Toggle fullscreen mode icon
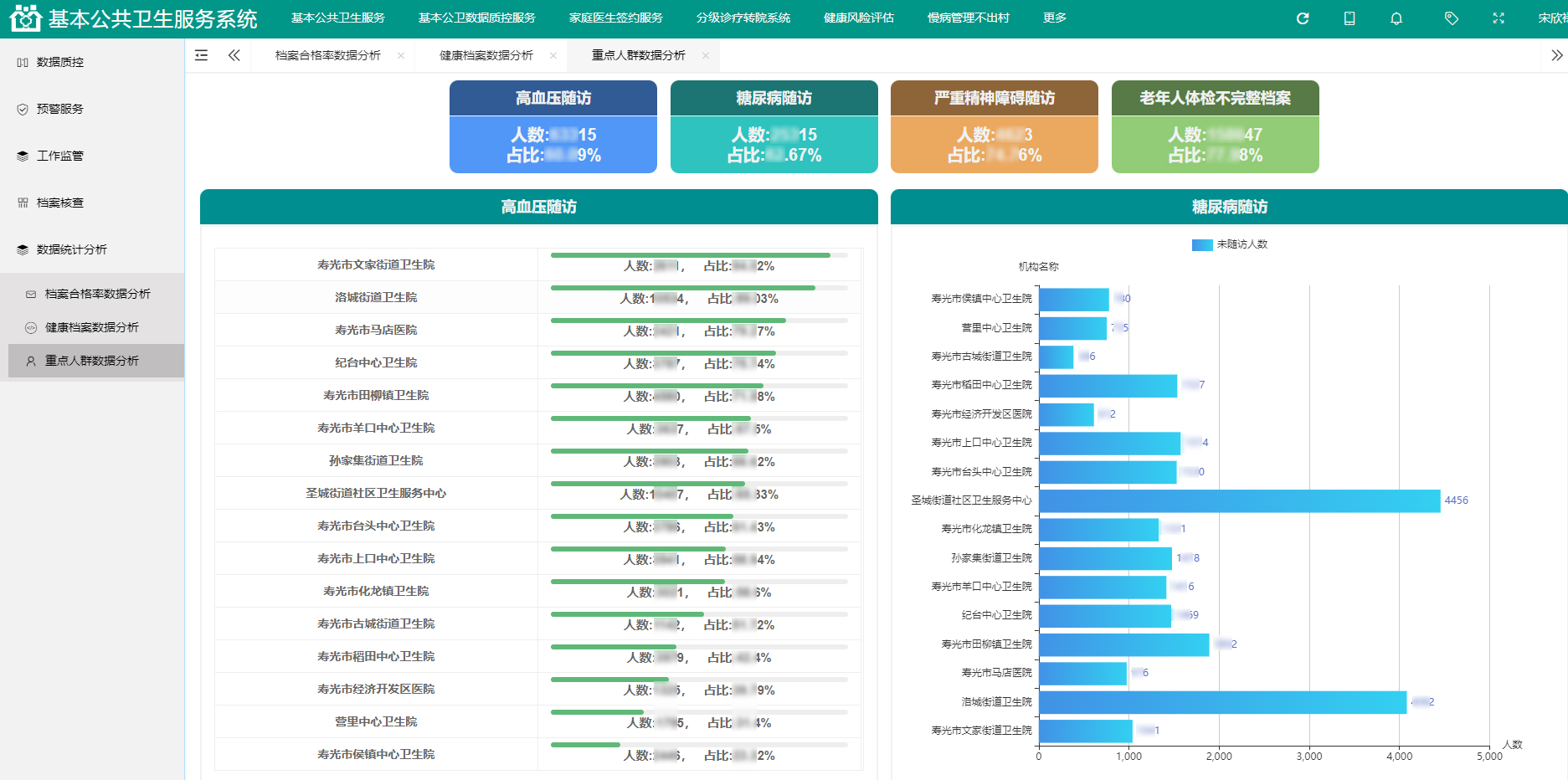The height and width of the screenshot is (780, 1568). pyautogui.click(x=1499, y=18)
